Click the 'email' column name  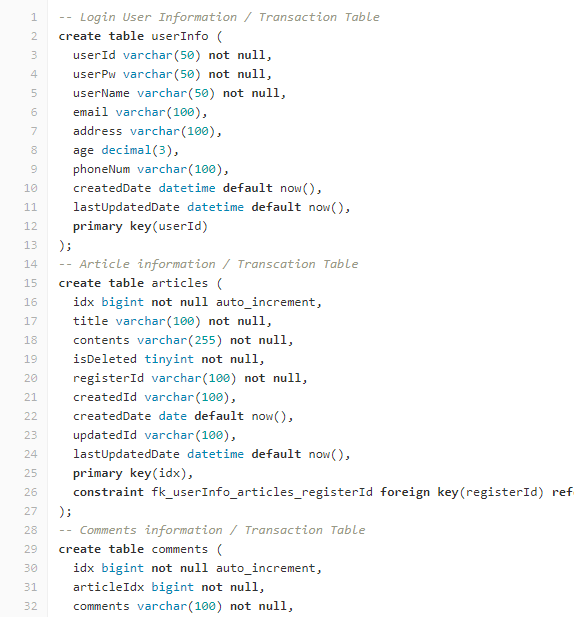click(x=90, y=112)
